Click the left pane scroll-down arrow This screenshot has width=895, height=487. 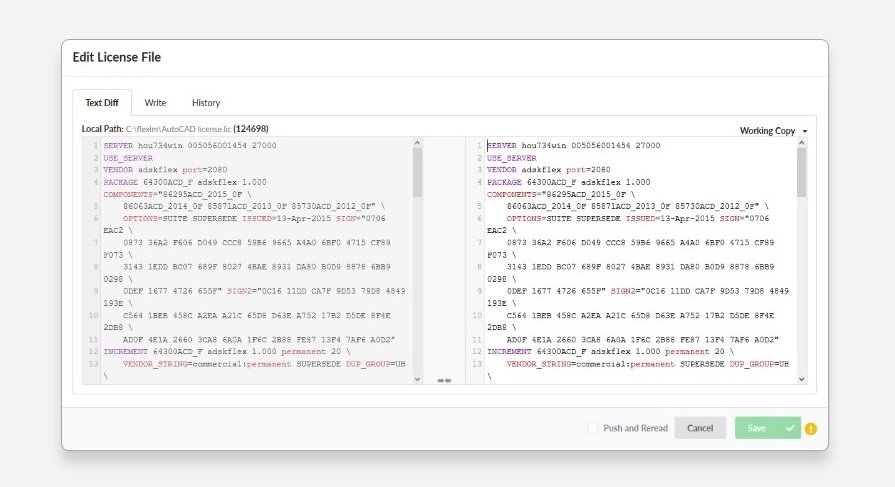tap(417, 379)
